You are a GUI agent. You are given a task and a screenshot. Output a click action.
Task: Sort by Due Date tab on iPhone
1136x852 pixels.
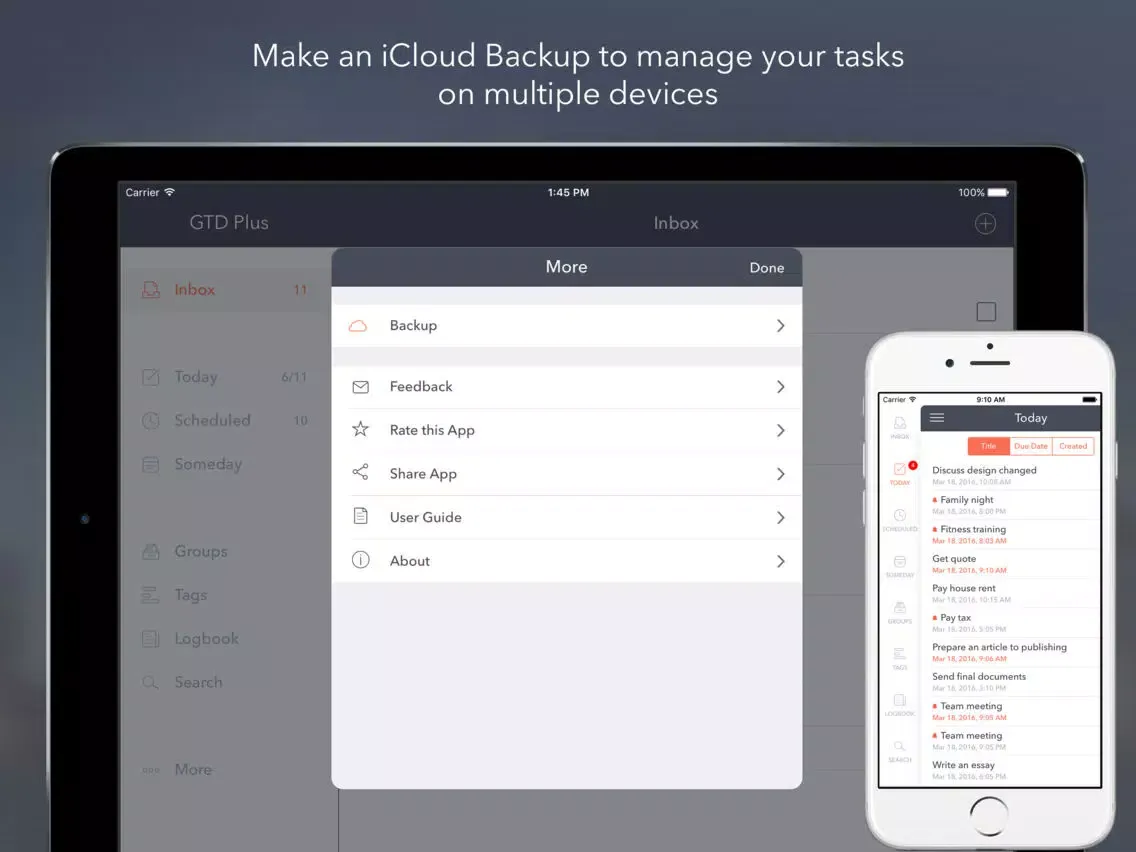pyautogui.click(x=1030, y=446)
